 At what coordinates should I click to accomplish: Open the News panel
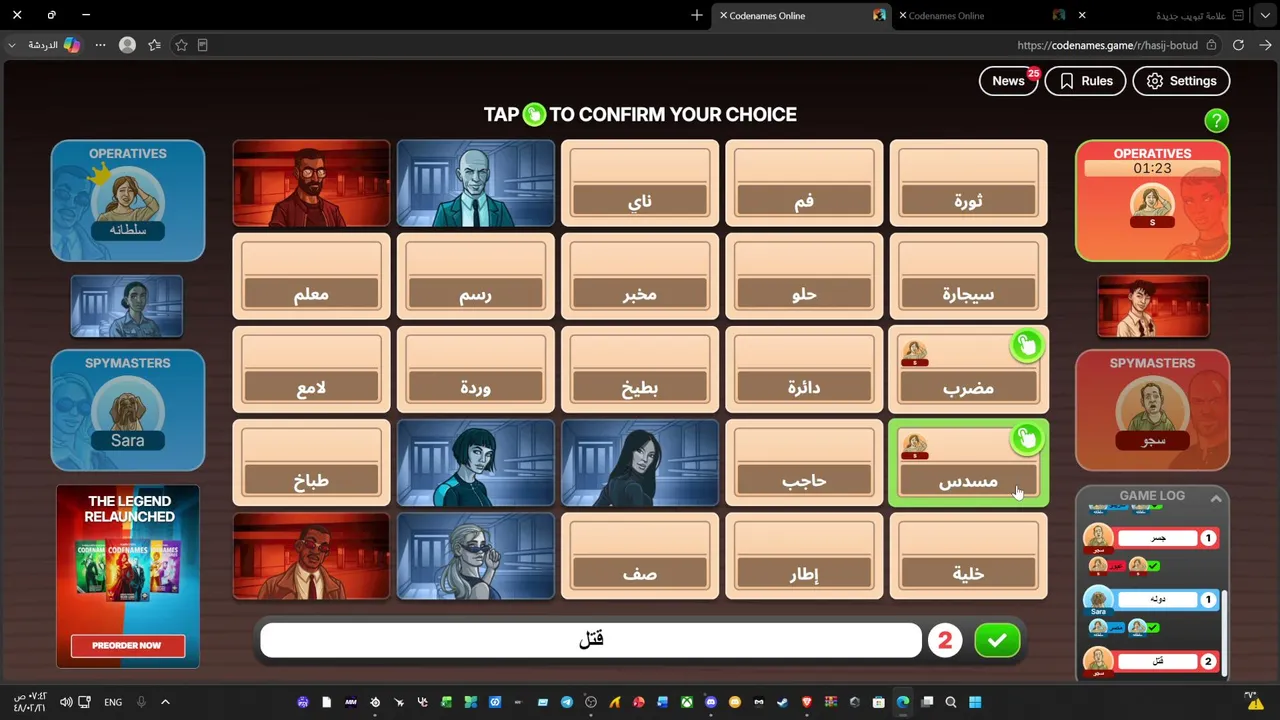pos(1009,81)
